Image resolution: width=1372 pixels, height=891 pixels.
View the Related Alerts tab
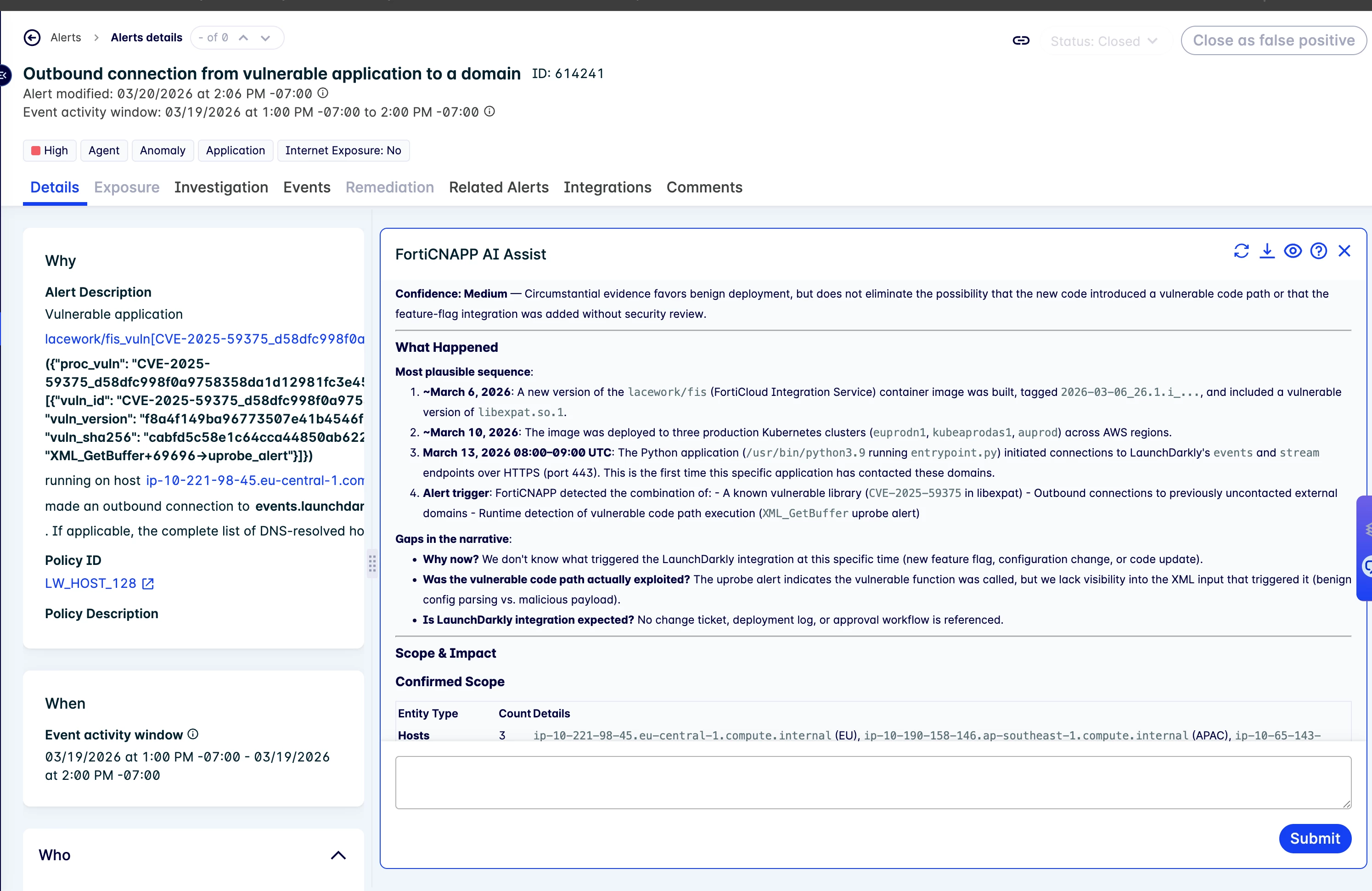[499, 187]
